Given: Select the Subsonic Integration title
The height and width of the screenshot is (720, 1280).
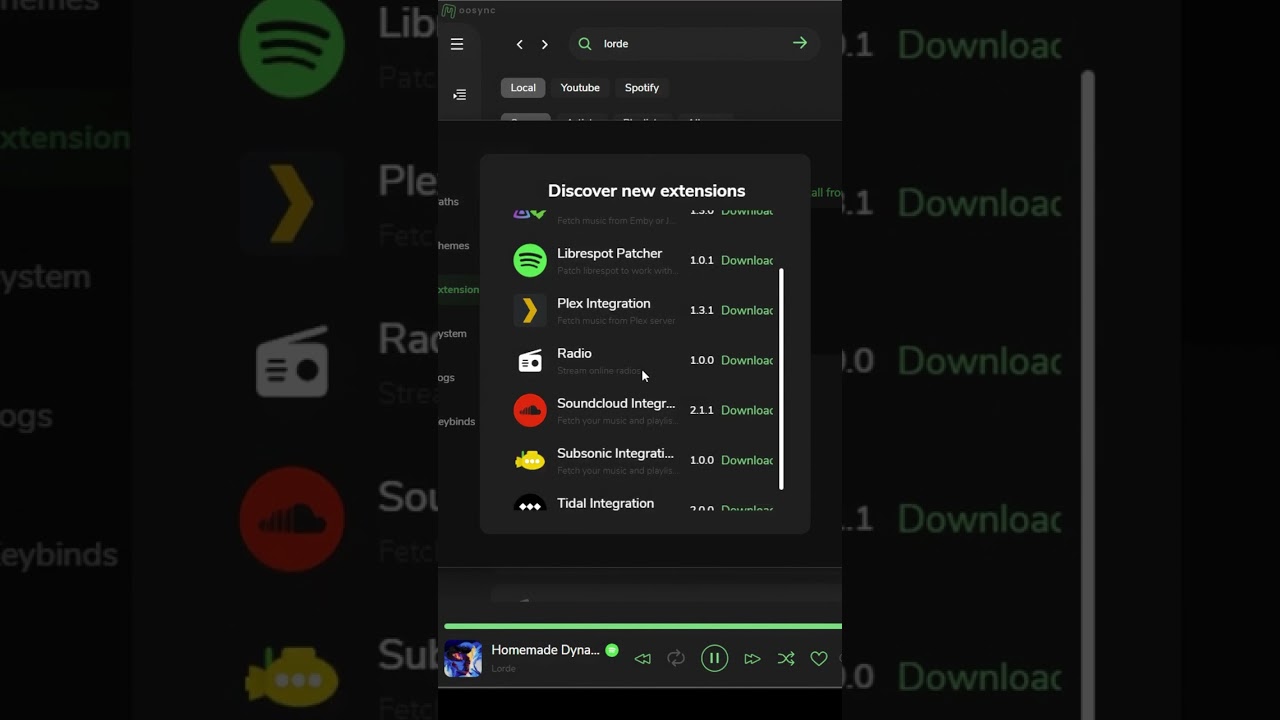Looking at the screenshot, I should (x=615, y=454).
